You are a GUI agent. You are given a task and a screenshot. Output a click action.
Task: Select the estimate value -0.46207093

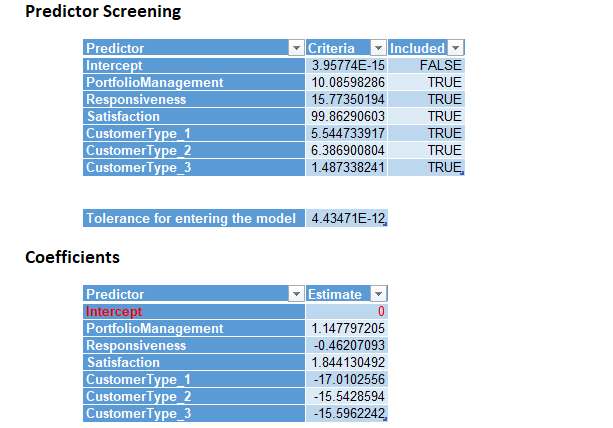pos(346,345)
